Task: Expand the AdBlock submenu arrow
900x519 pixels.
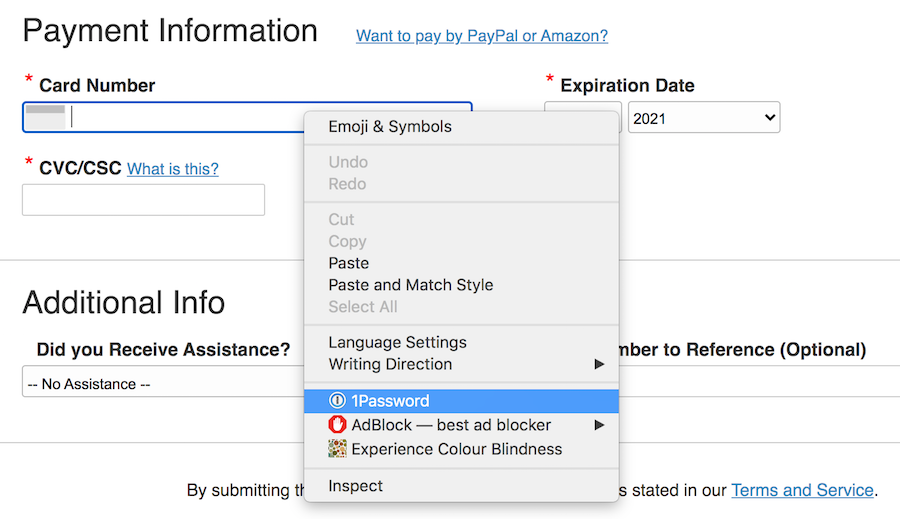Action: click(599, 425)
